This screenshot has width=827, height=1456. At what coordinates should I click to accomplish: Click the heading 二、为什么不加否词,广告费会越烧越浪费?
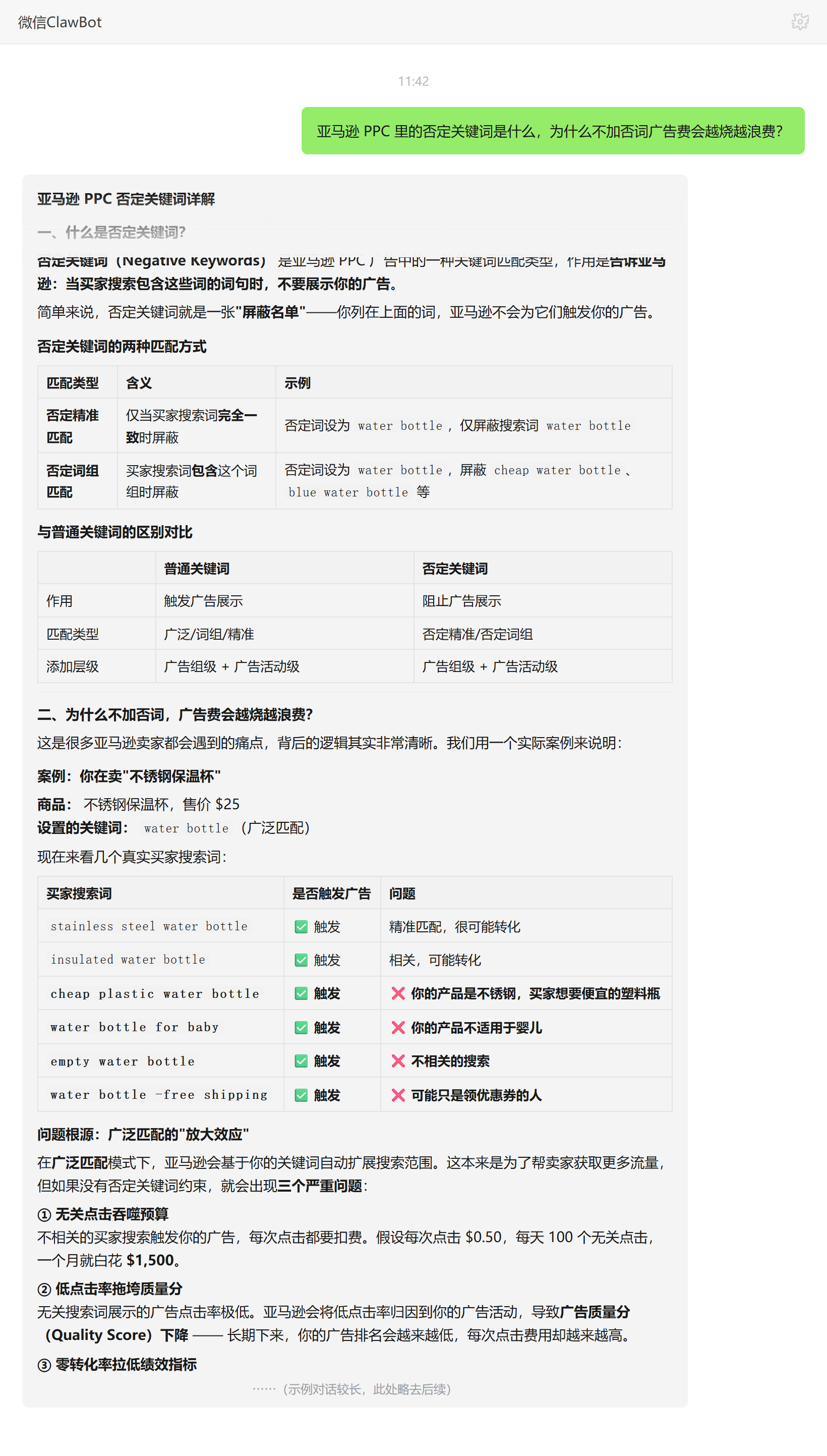(175, 714)
